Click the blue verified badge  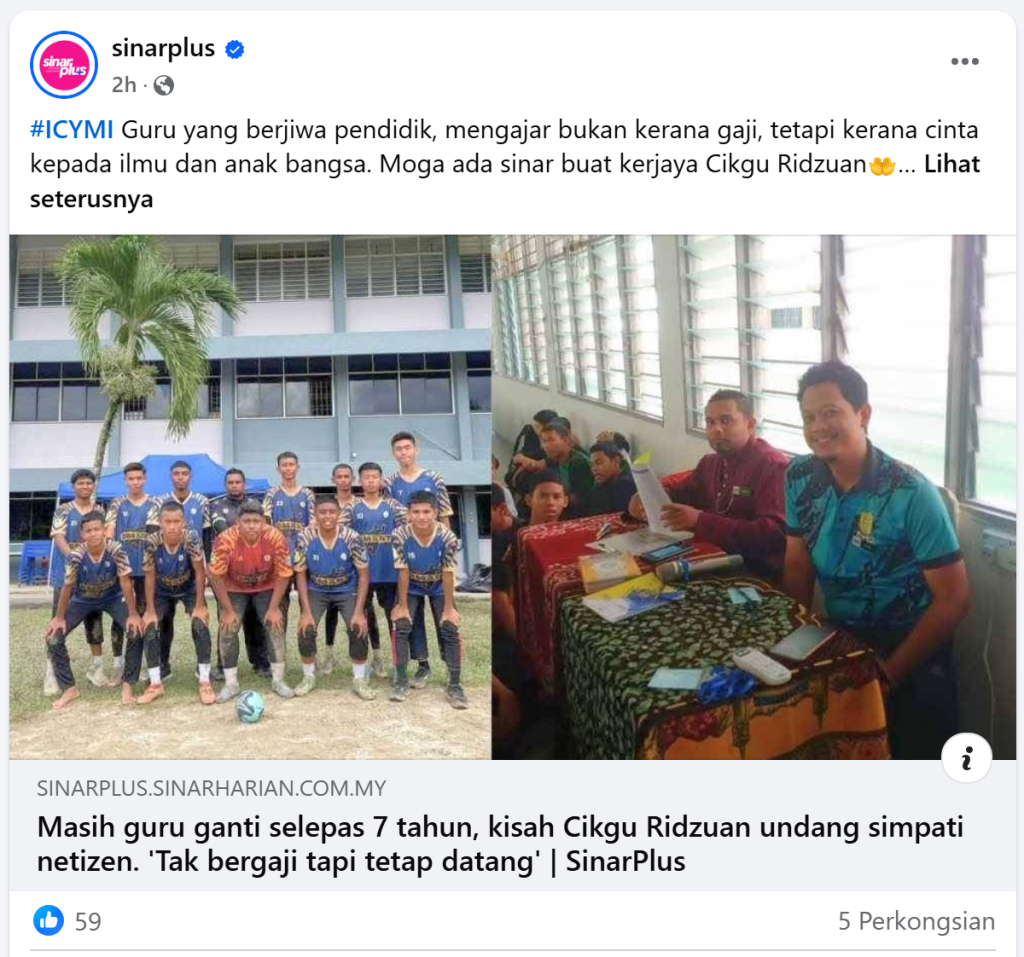234,49
